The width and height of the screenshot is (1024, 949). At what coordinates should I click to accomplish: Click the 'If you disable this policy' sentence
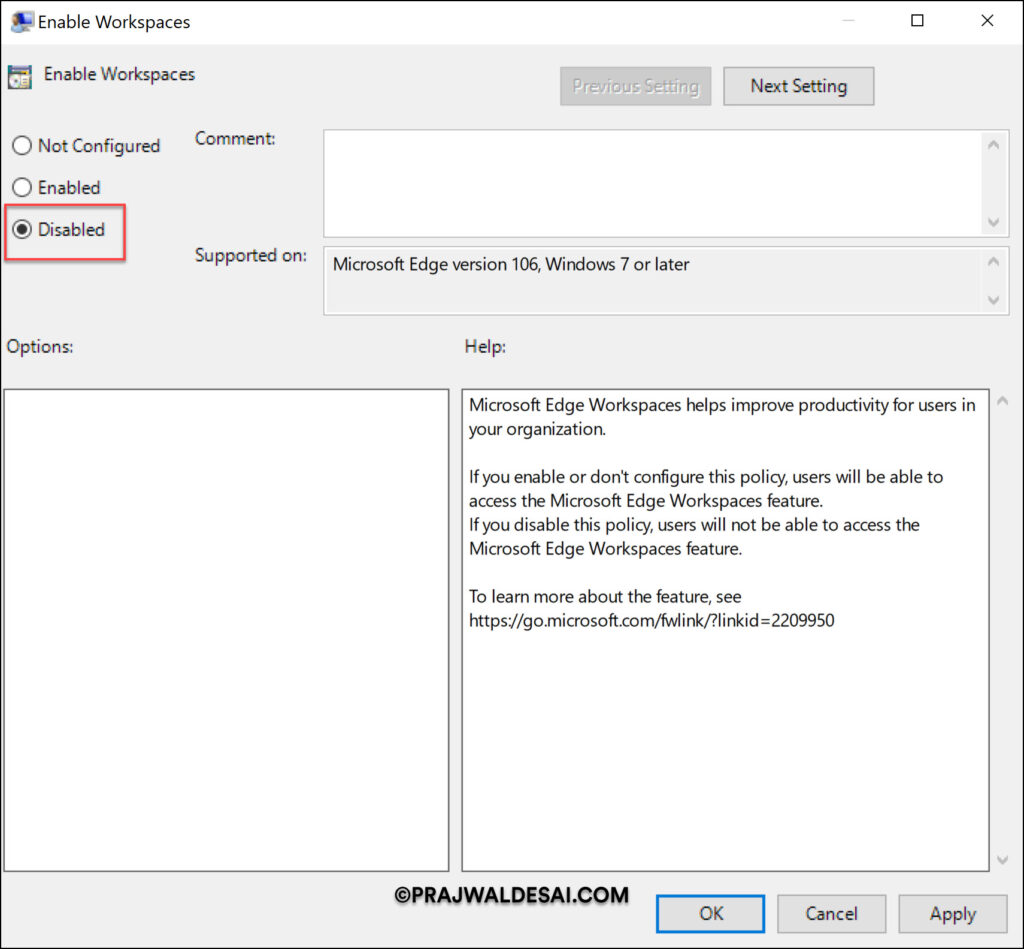tap(694, 536)
